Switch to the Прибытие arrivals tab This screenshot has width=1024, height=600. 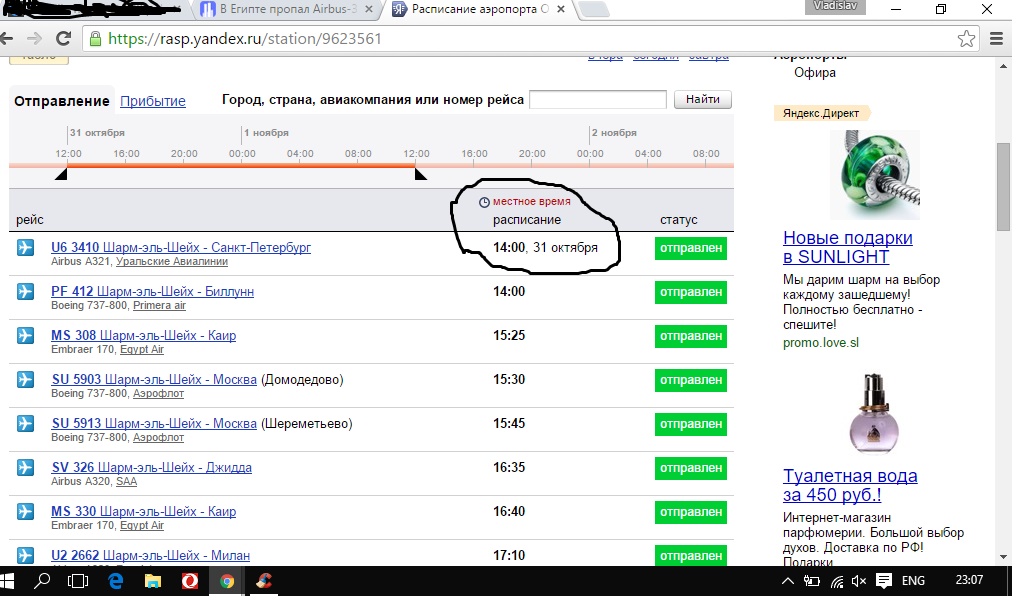153,101
